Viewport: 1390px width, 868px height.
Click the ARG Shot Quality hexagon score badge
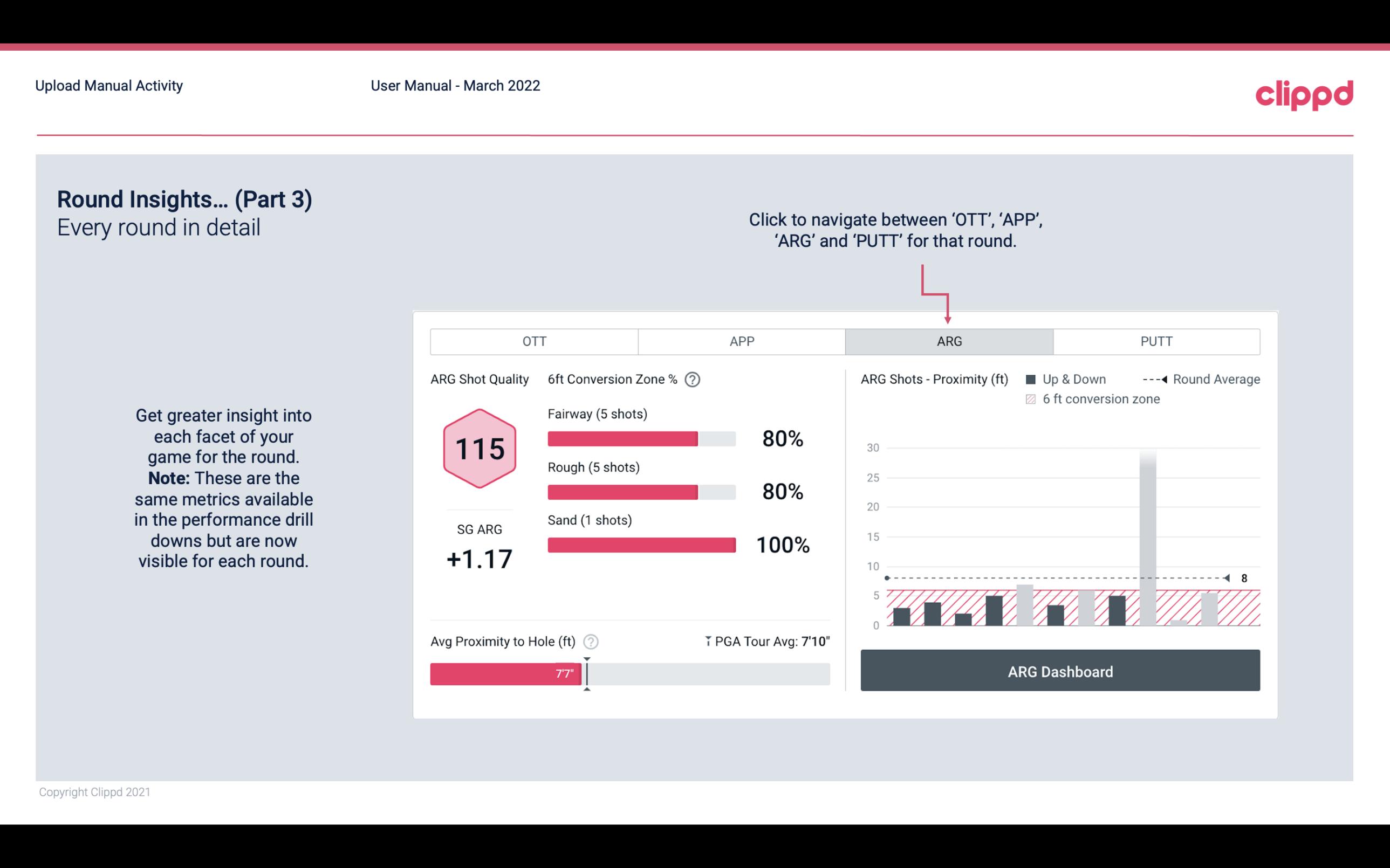(x=479, y=449)
